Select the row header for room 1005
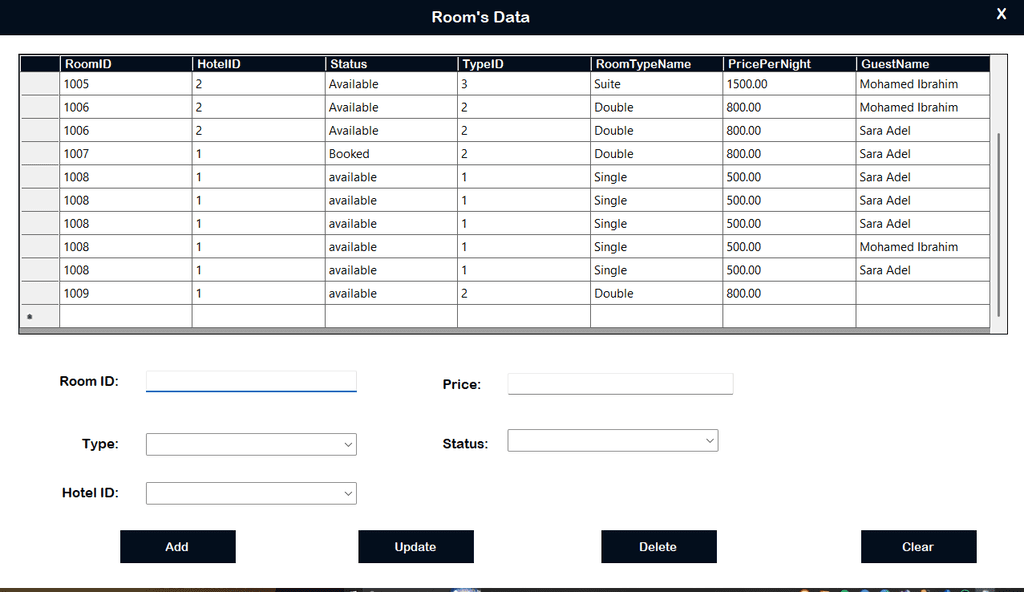The image size is (1024, 592). (40, 85)
